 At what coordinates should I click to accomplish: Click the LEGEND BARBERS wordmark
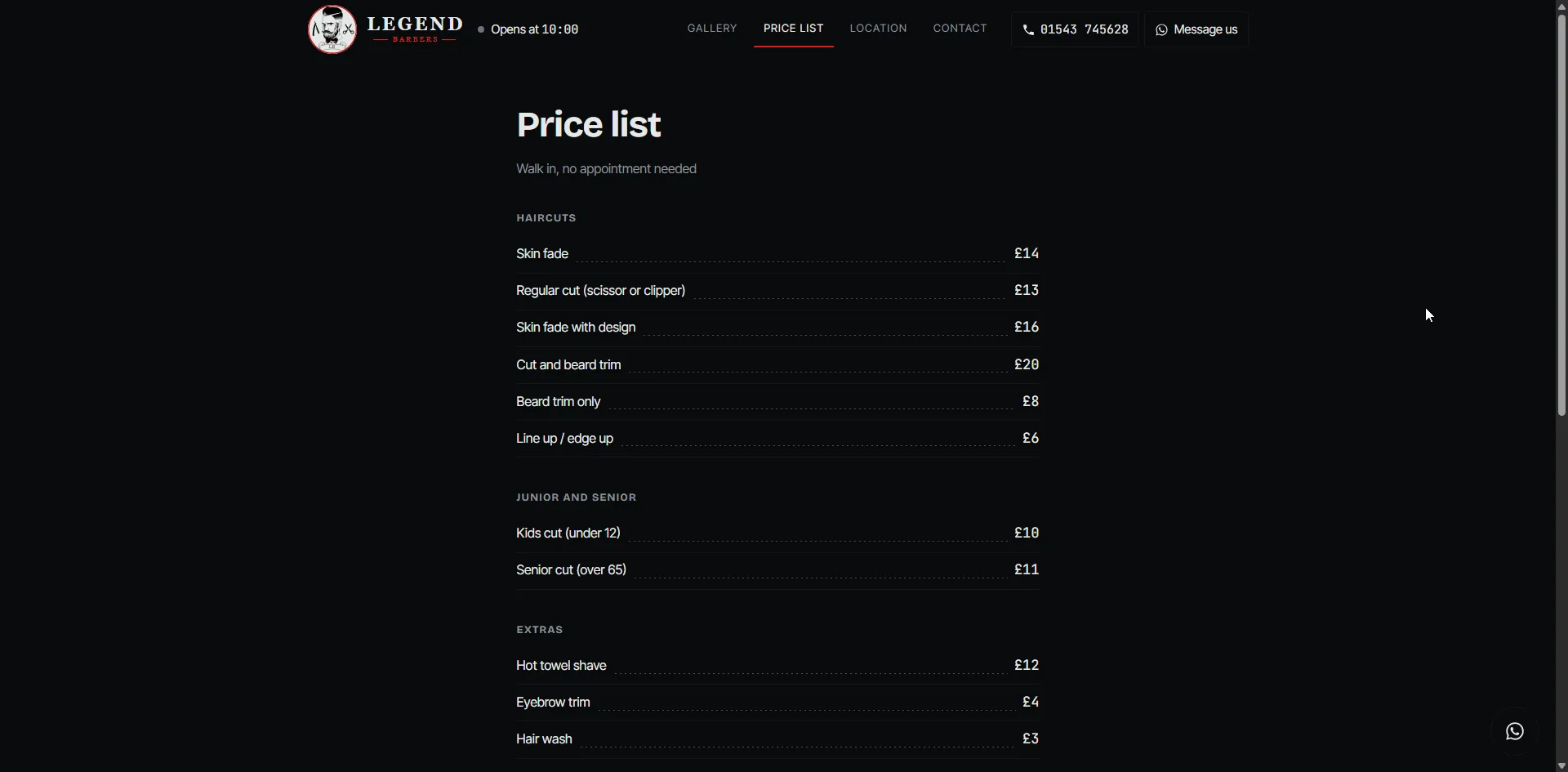(x=415, y=29)
